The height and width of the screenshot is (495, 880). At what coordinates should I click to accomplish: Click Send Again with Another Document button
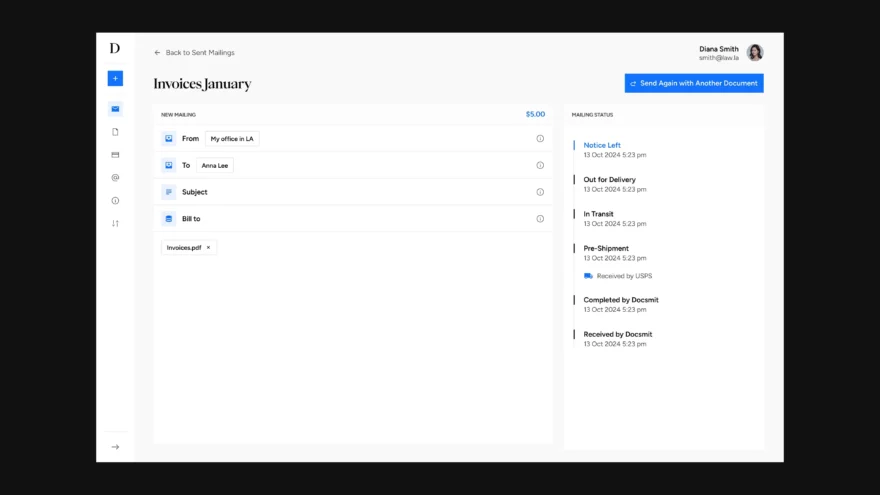[x=694, y=83]
